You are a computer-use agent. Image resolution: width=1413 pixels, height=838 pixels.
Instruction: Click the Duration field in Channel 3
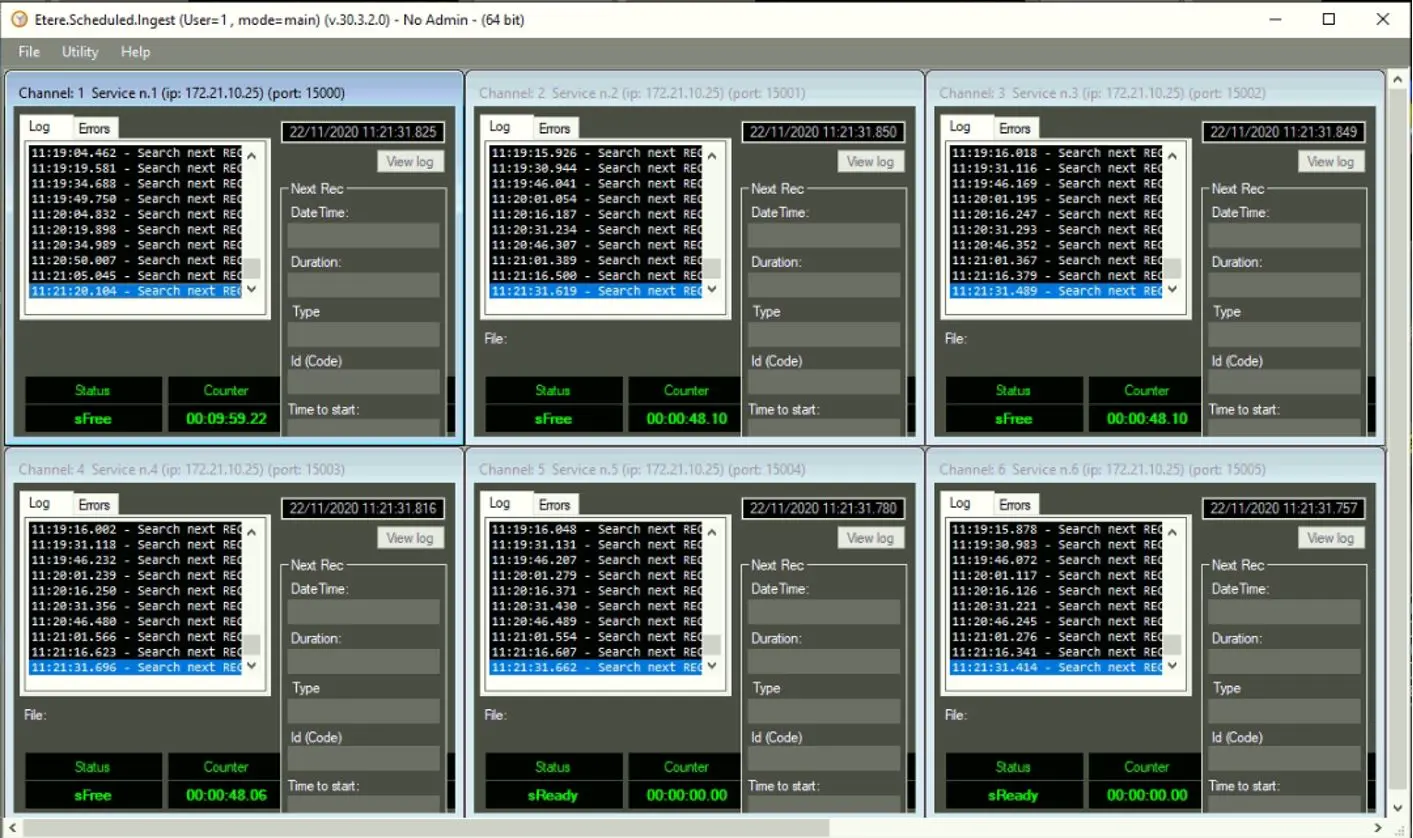tap(1284, 285)
